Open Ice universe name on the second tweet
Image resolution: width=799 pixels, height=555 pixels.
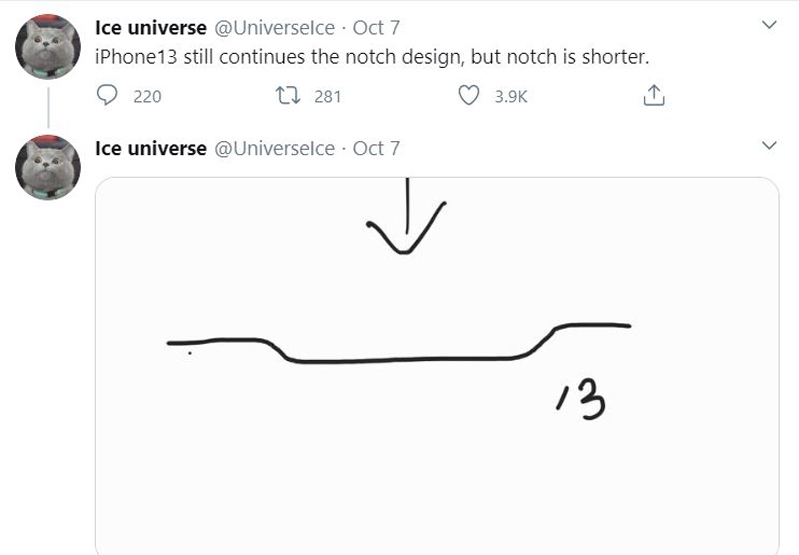(x=151, y=148)
